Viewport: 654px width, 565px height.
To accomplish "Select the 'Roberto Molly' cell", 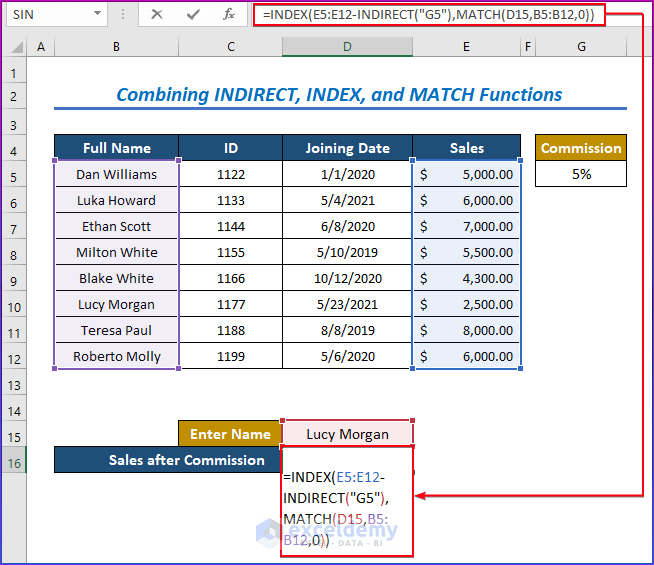I will 116,357.
